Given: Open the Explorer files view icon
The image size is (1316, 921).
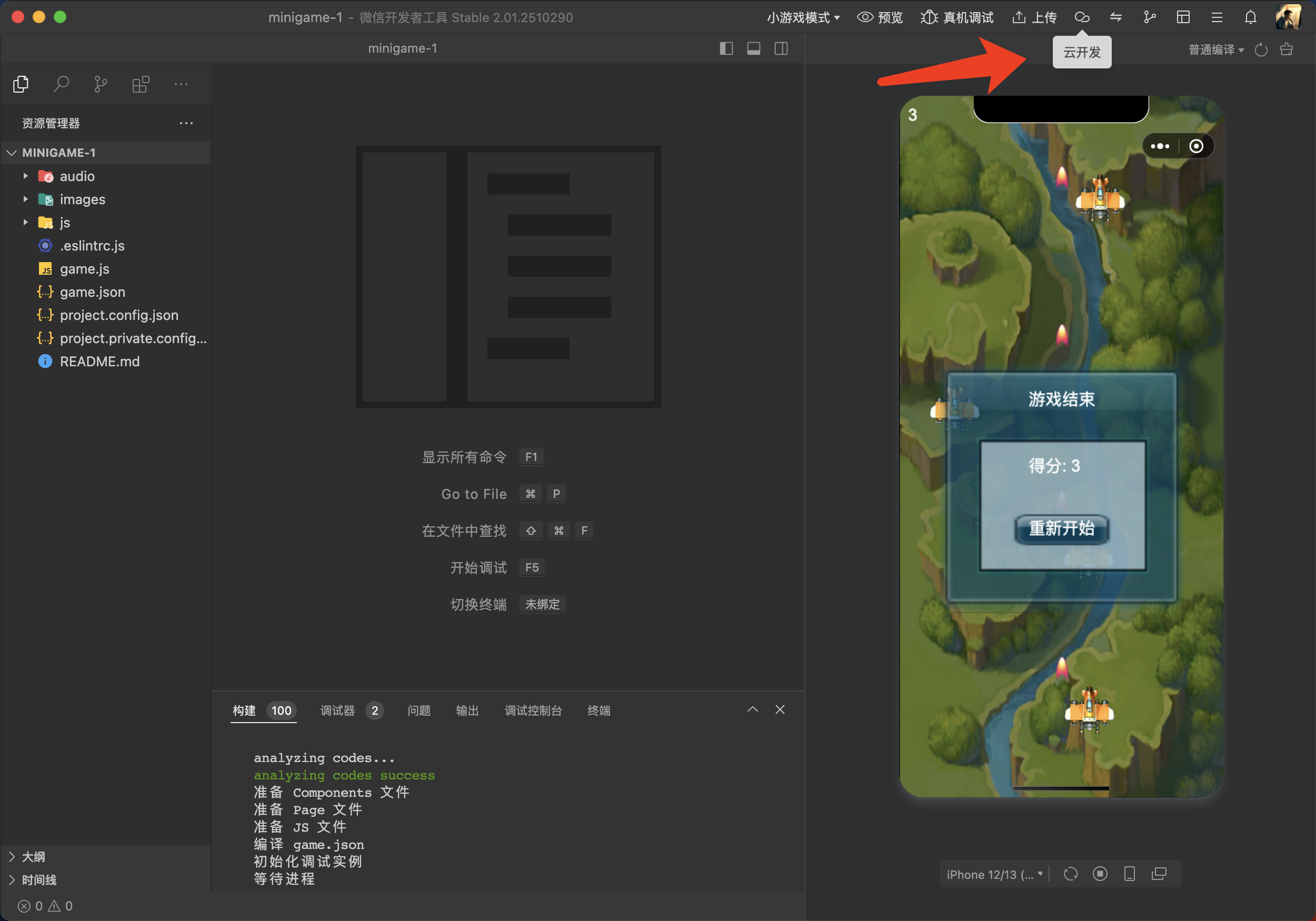Looking at the screenshot, I should coord(21,84).
